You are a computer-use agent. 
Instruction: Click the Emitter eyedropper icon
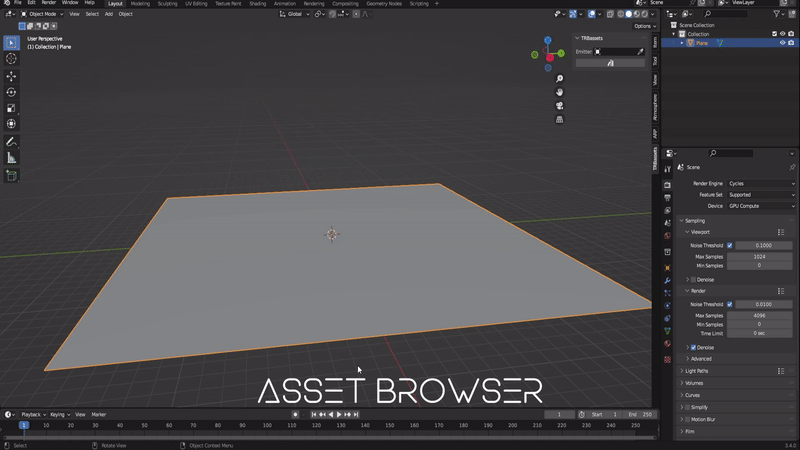pyautogui.click(x=641, y=52)
